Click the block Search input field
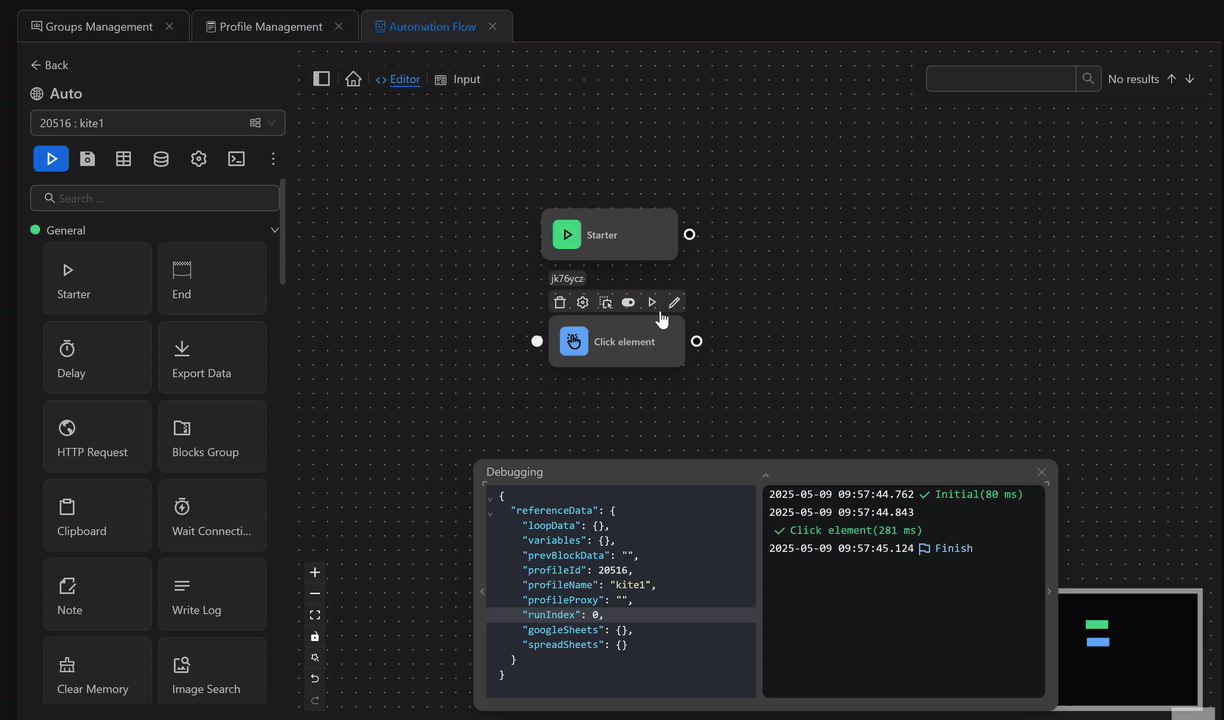Screen dimensions: 1224x720 [x=155, y=198]
